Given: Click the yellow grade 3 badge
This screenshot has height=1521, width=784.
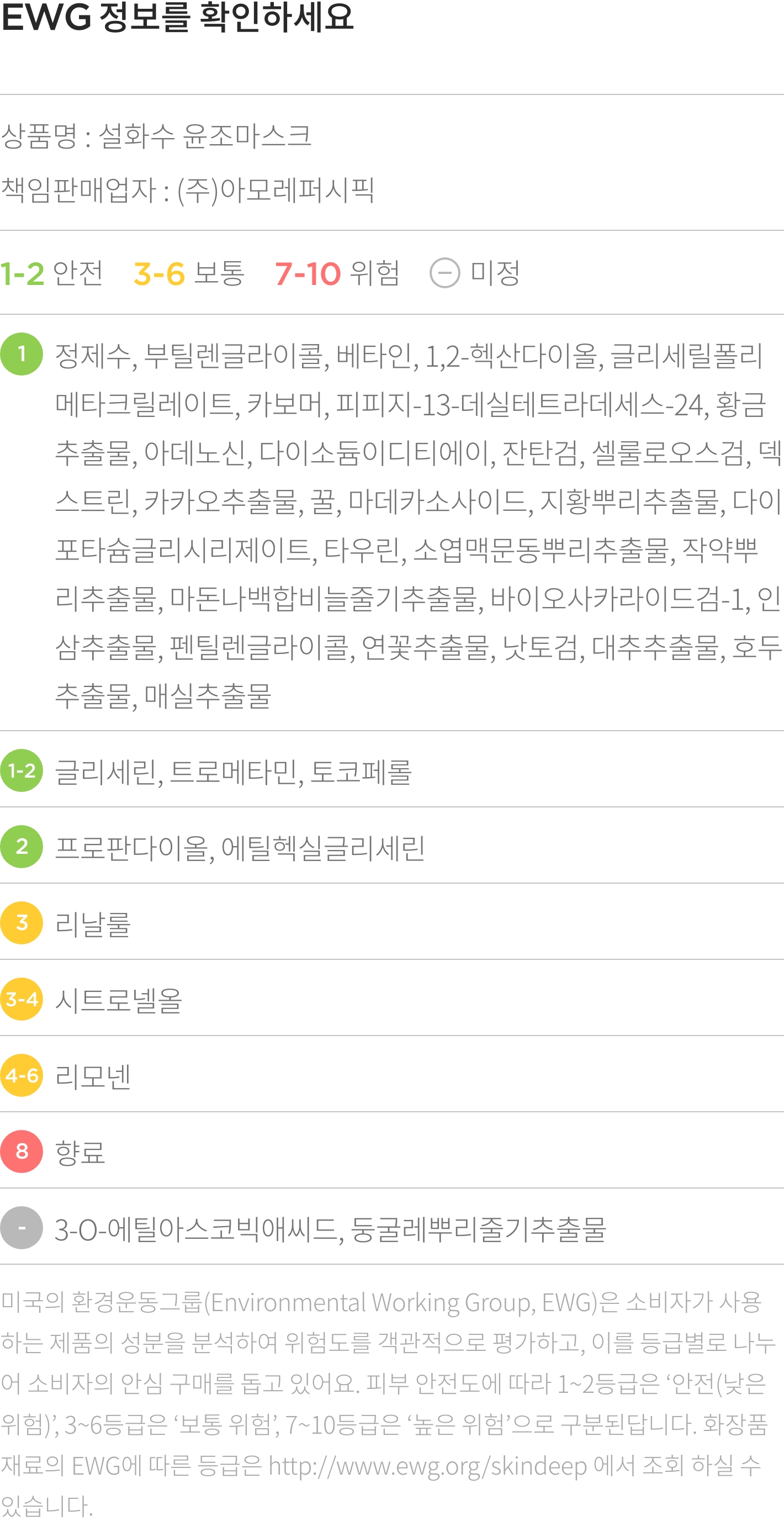Looking at the screenshot, I should point(22,923).
